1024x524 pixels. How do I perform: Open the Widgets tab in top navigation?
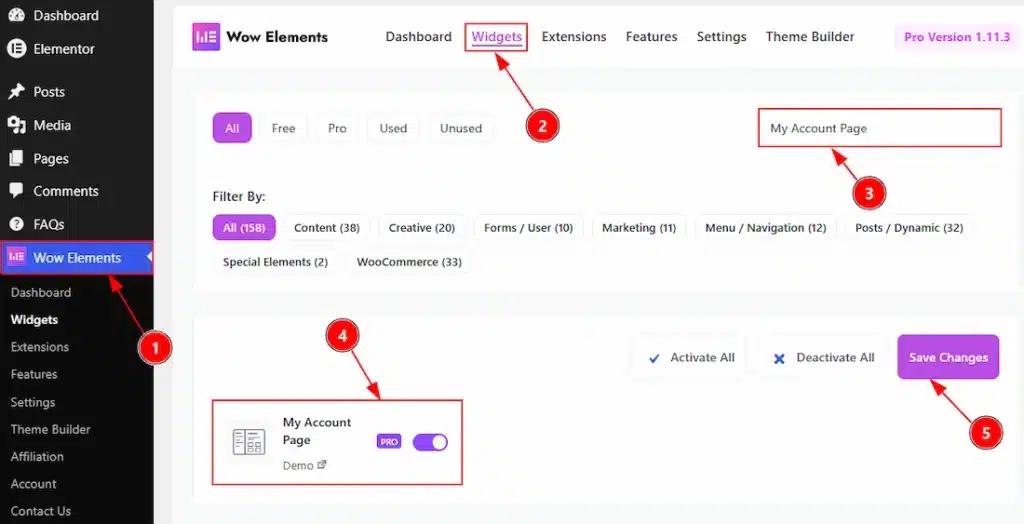pos(496,37)
